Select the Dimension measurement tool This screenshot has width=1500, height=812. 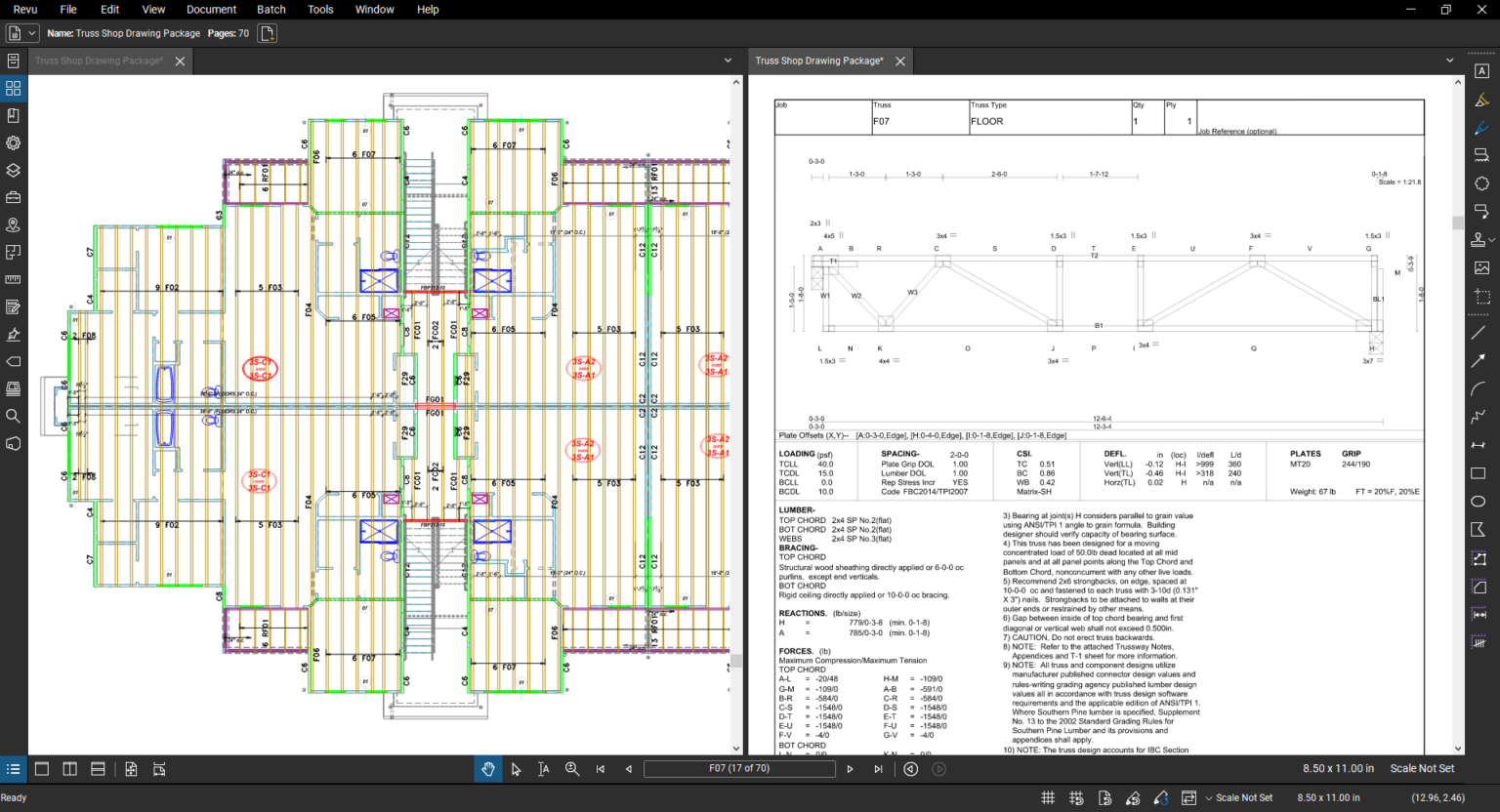pyautogui.click(x=1479, y=445)
